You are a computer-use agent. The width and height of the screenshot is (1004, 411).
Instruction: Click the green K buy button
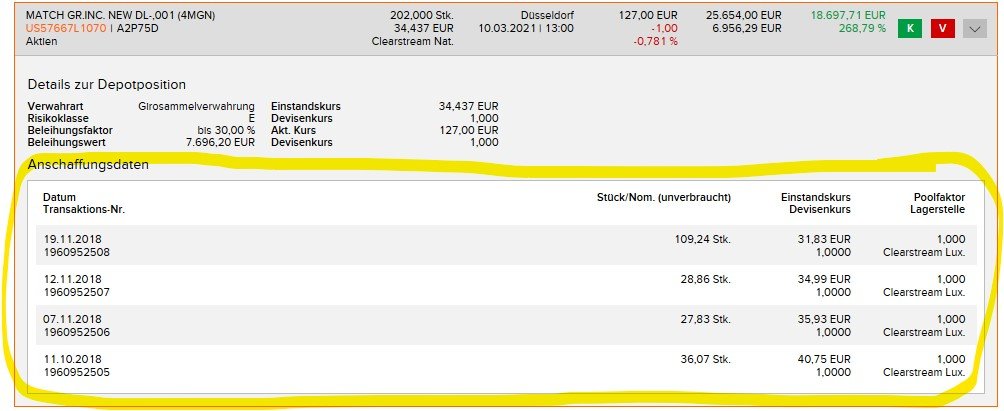click(910, 29)
